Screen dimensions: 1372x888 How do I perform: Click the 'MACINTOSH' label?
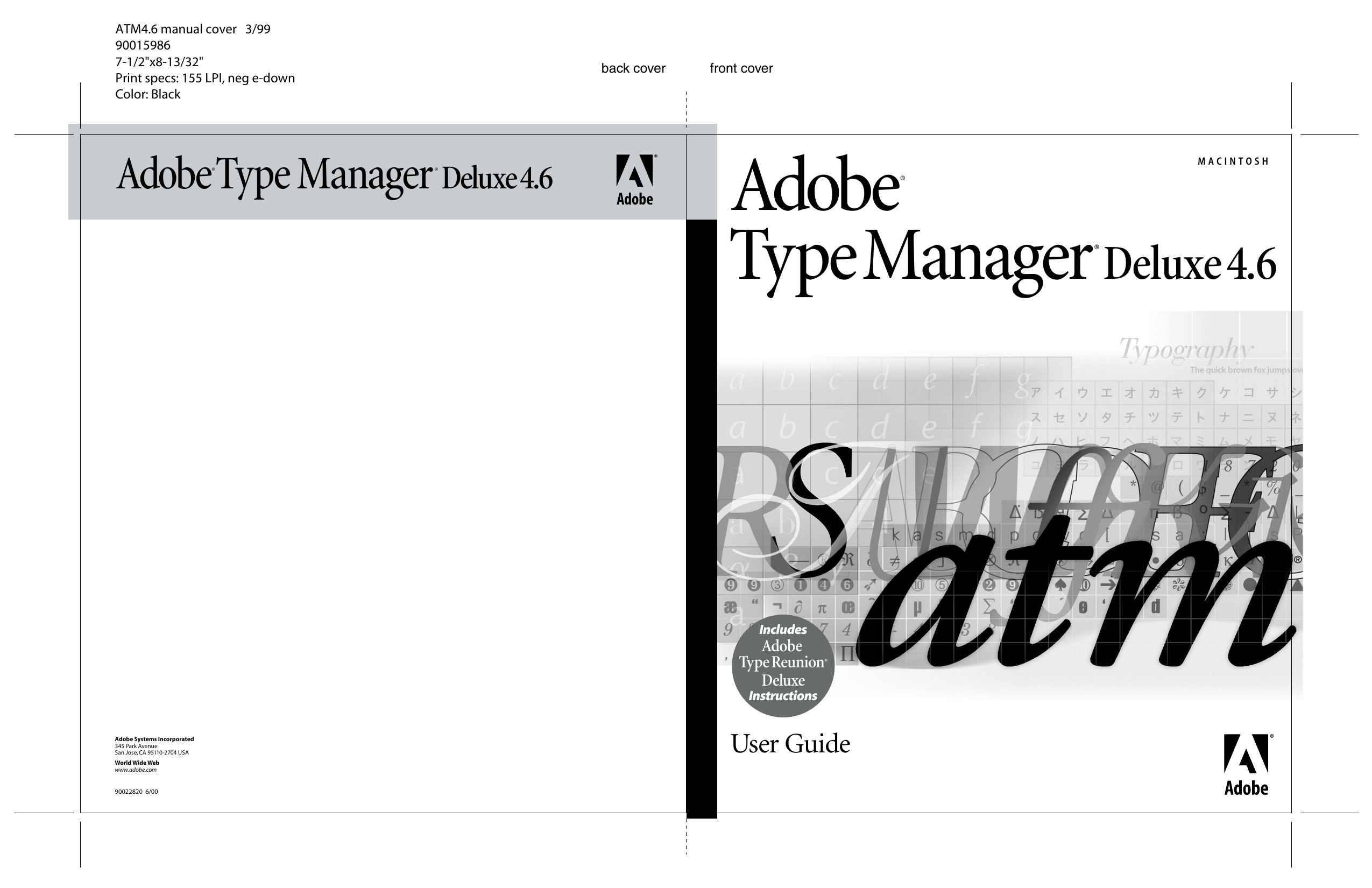pyautogui.click(x=1233, y=161)
